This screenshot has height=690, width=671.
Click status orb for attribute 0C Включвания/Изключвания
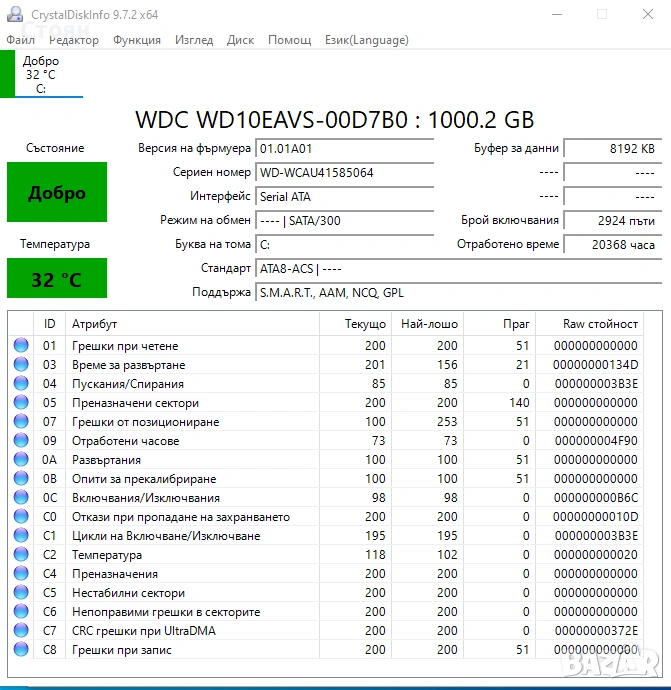point(21,498)
